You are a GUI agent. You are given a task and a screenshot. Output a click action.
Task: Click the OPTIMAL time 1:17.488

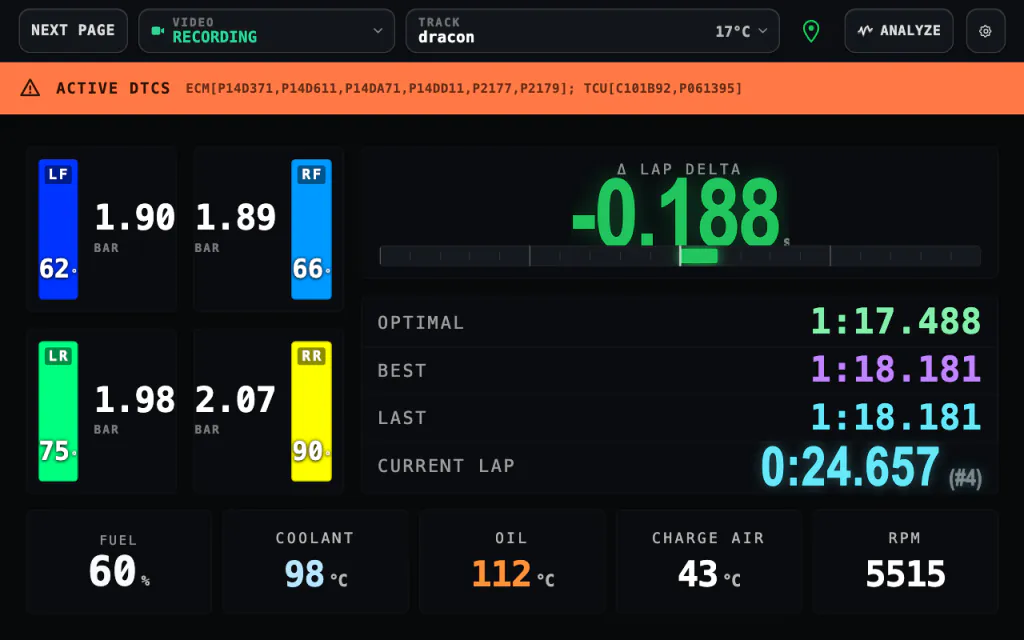click(x=895, y=321)
